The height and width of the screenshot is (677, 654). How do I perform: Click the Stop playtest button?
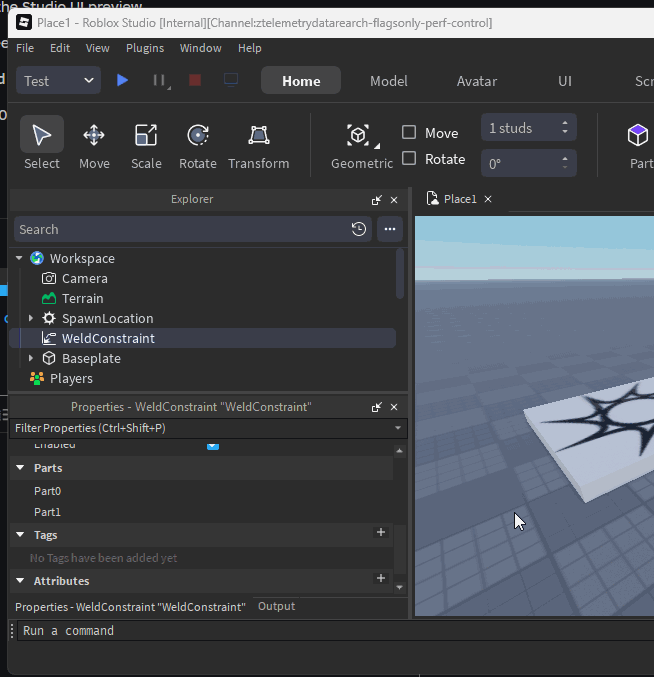click(x=195, y=80)
